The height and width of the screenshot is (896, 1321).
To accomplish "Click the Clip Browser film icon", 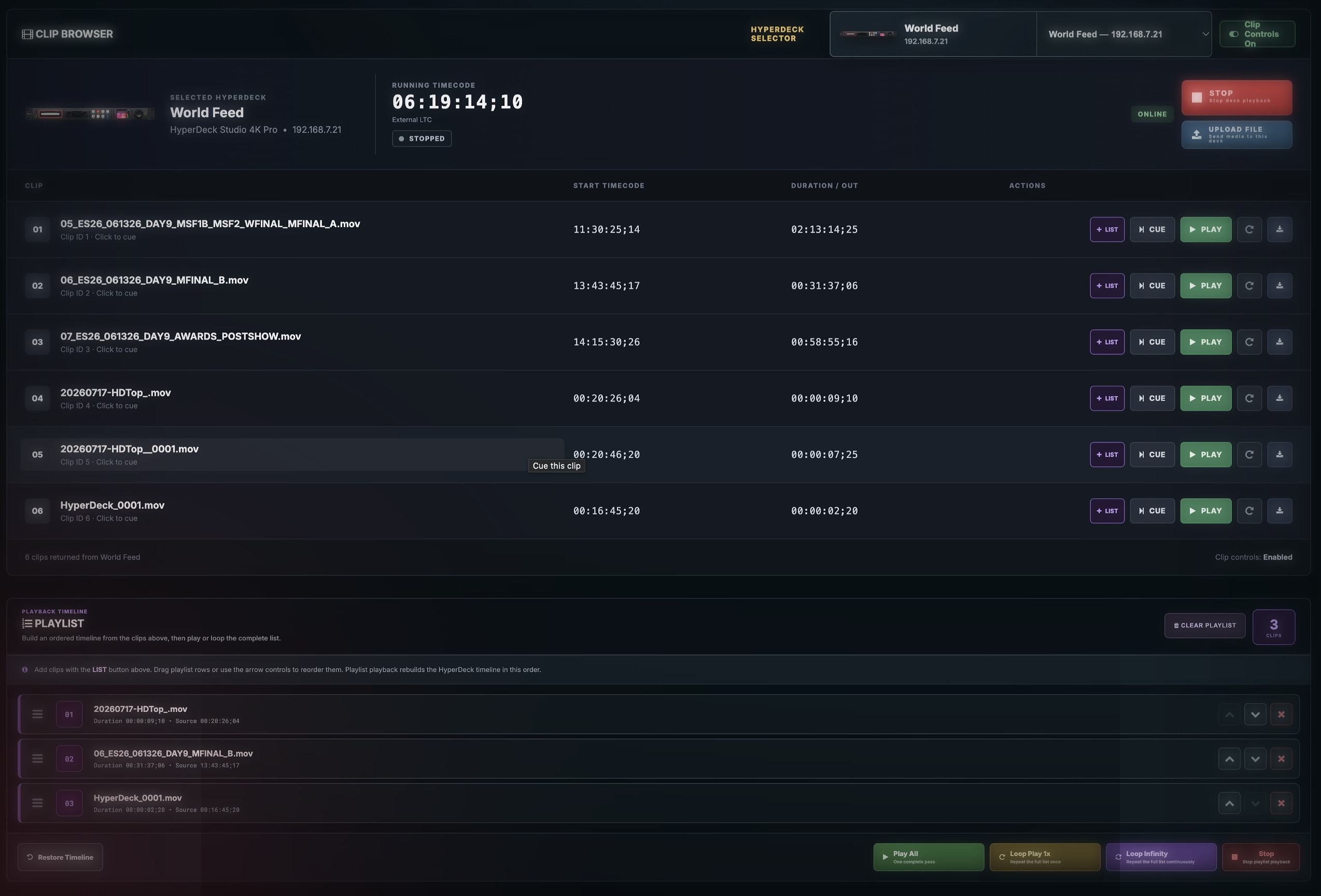I will [27, 34].
